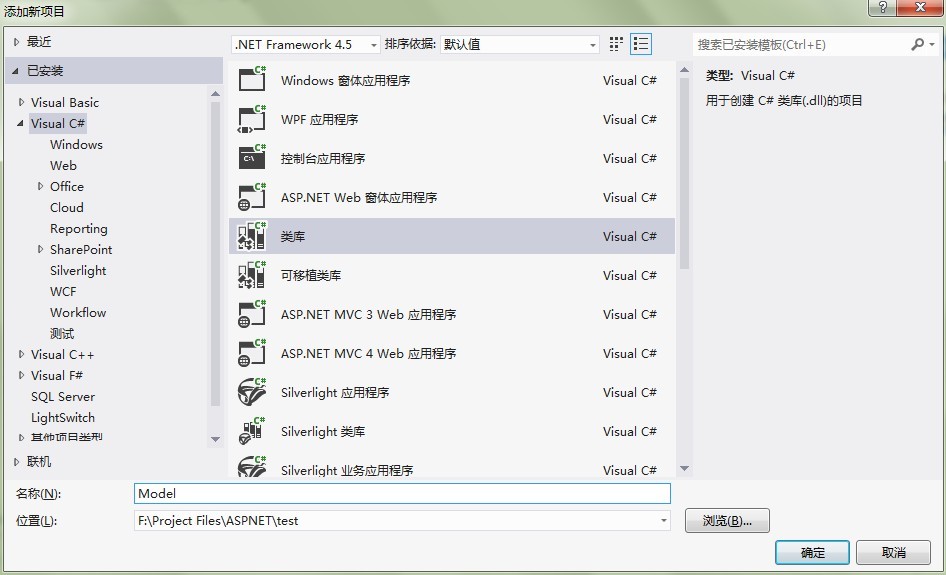Click the ASP.NET MVC 4 Web icon

click(x=252, y=353)
